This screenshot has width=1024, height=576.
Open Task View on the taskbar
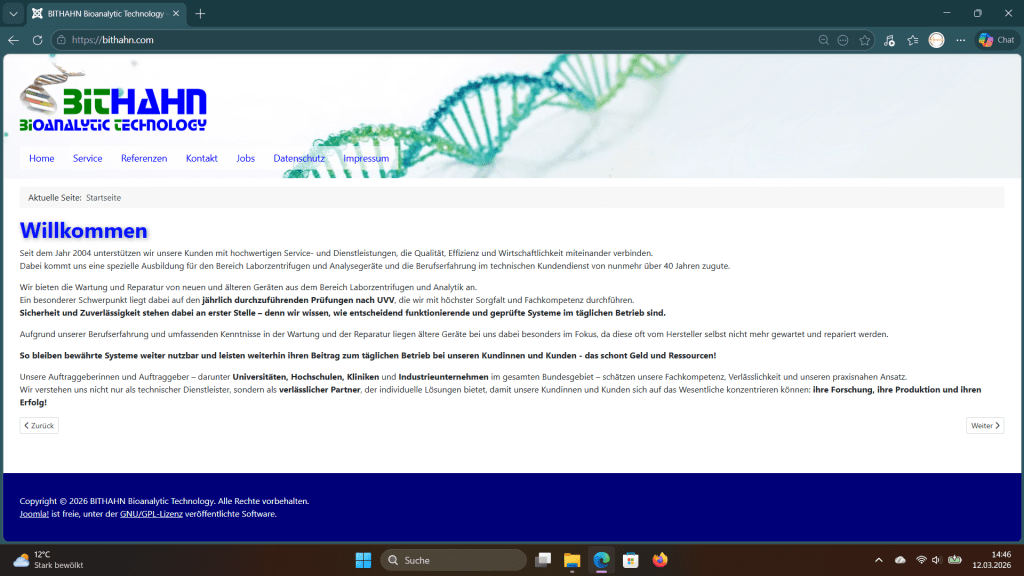click(x=543, y=560)
